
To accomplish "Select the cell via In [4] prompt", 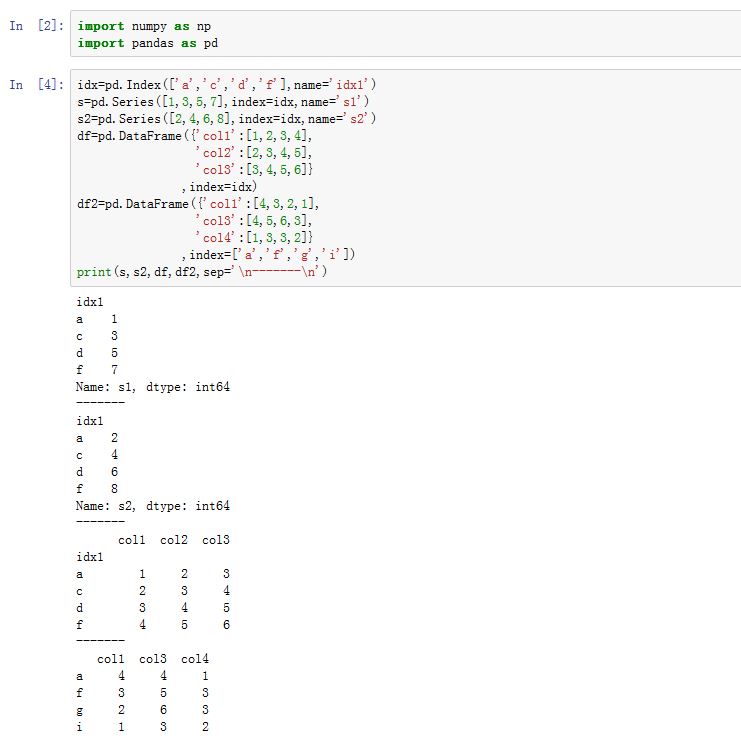I will (x=34, y=85).
